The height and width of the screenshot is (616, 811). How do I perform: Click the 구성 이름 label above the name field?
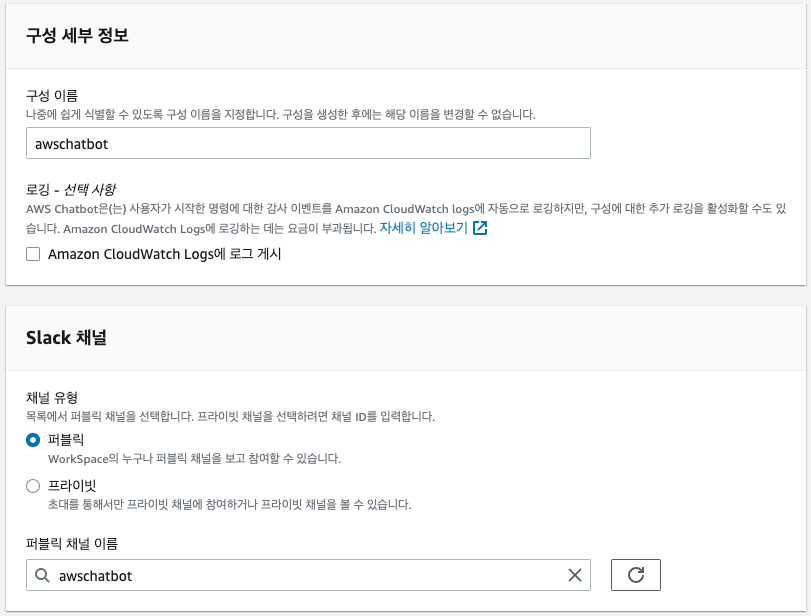pyautogui.click(x=52, y=96)
